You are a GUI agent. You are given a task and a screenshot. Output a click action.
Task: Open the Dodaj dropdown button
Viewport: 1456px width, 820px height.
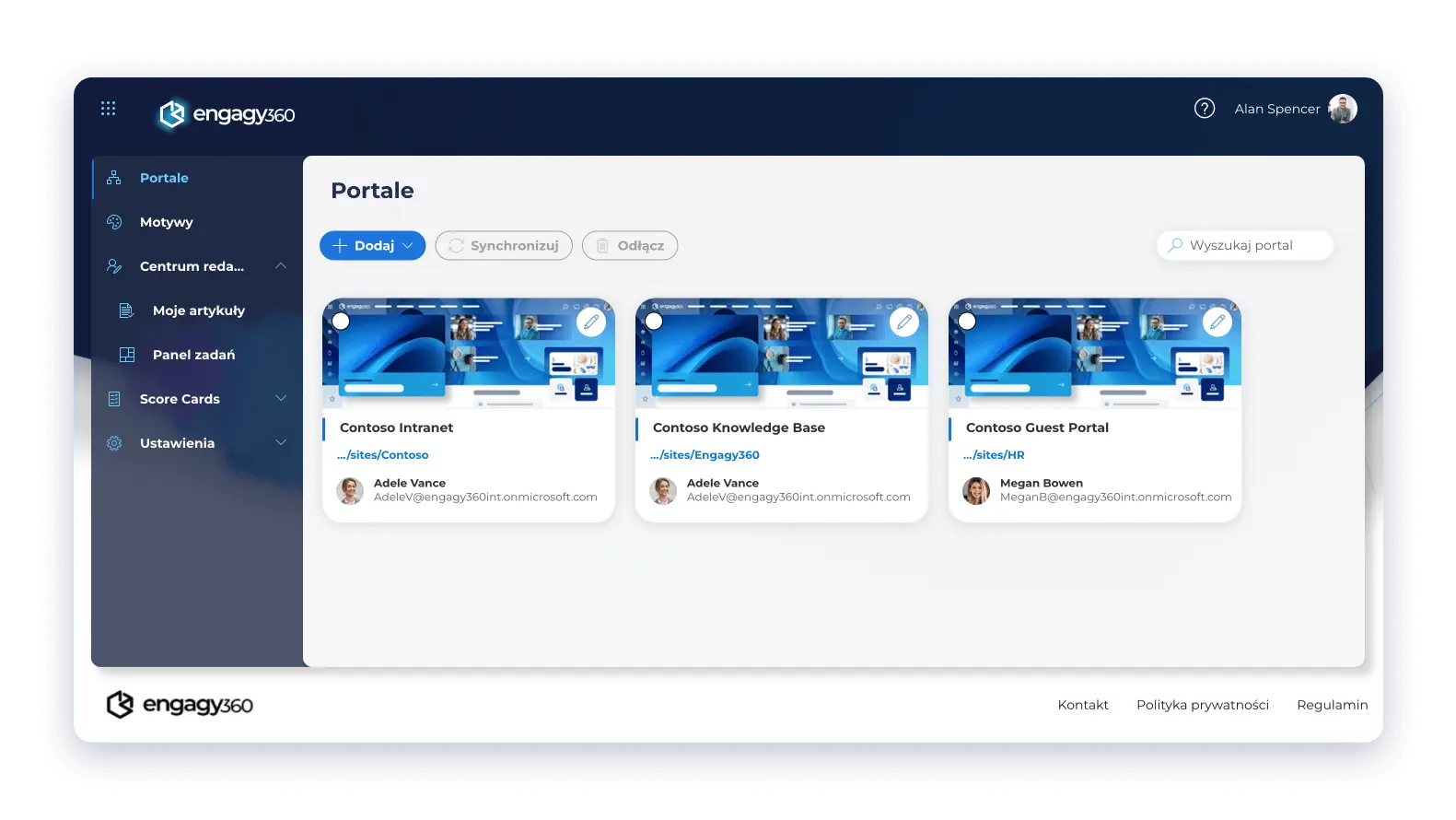tap(372, 246)
